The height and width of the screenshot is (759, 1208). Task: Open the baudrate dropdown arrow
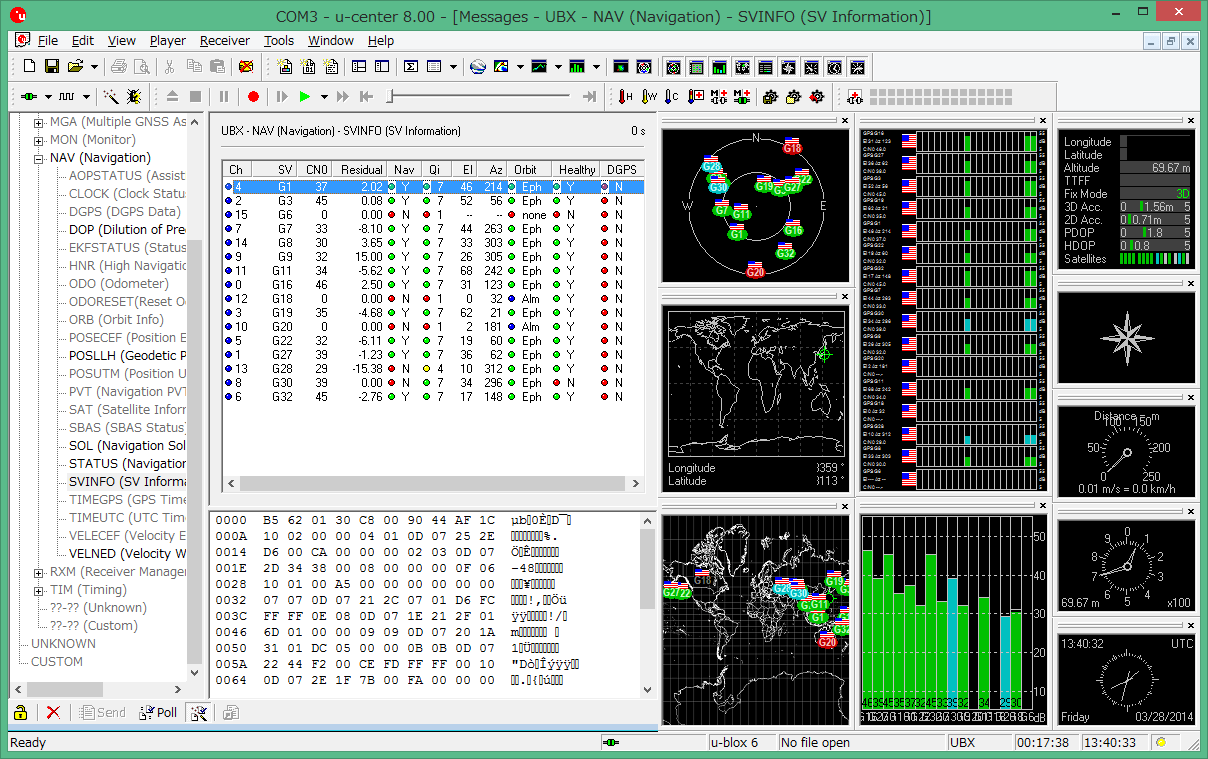coord(87,97)
